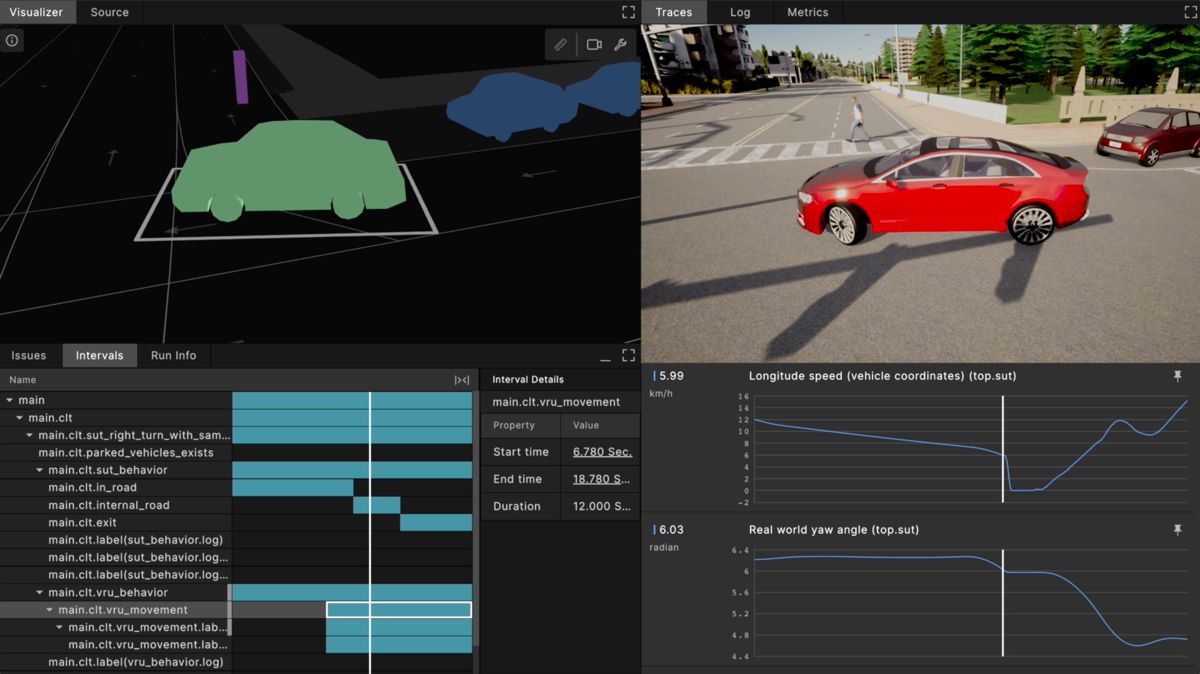Collapse the main tree node
Image resolution: width=1200 pixels, height=674 pixels.
[10, 400]
